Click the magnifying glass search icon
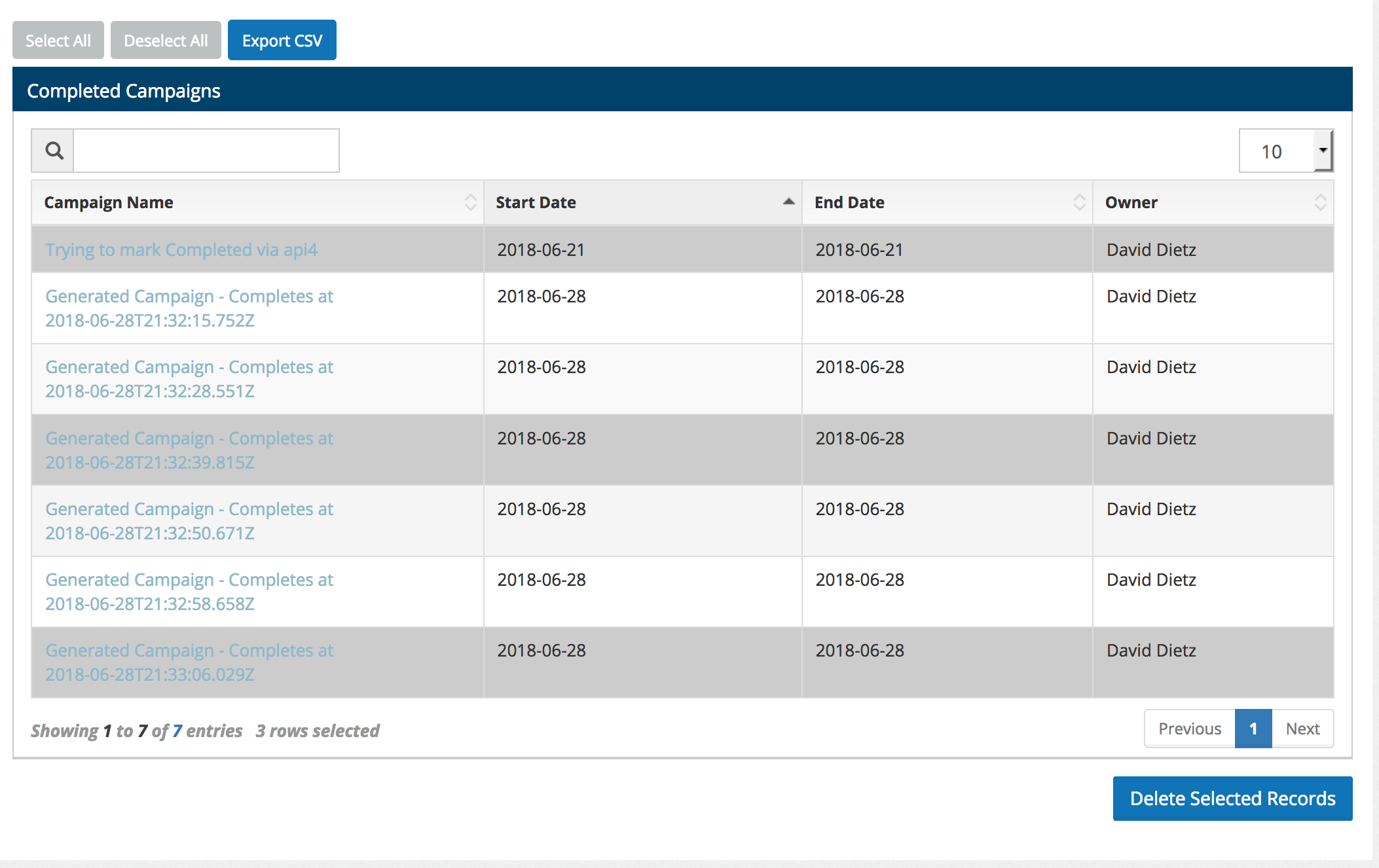 coord(54,151)
